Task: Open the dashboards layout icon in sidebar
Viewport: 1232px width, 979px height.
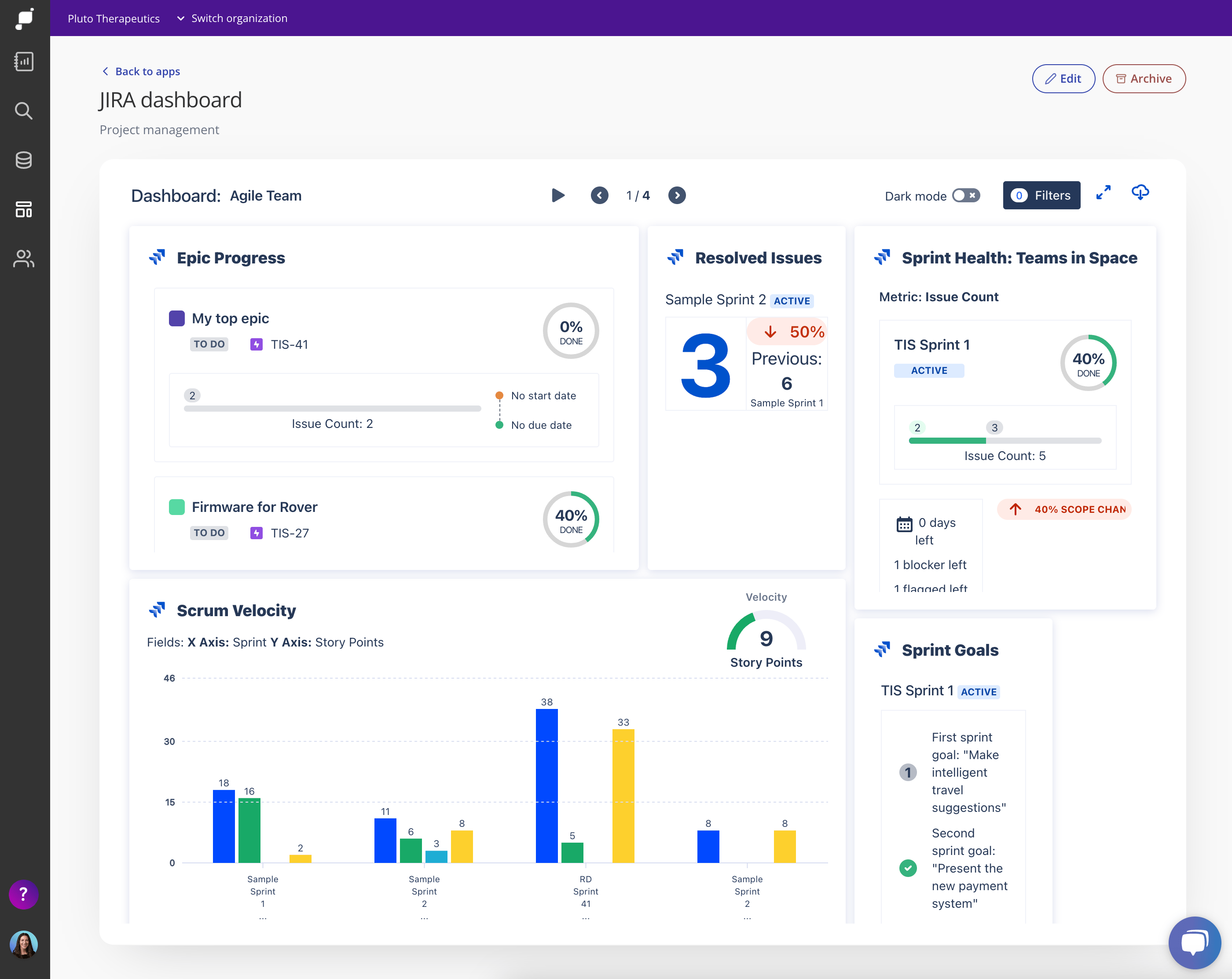Action: pyautogui.click(x=23, y=210)
